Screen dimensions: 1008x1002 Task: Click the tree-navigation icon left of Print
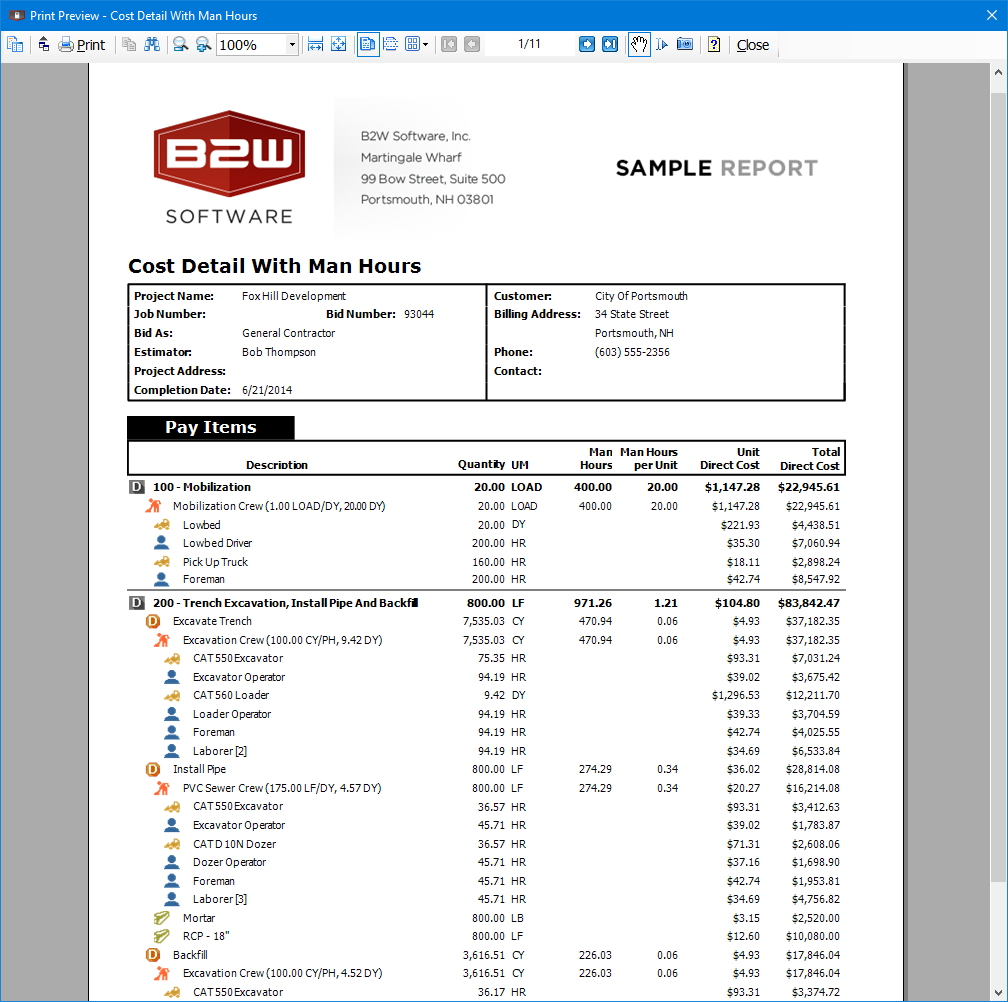pos(44,44)
